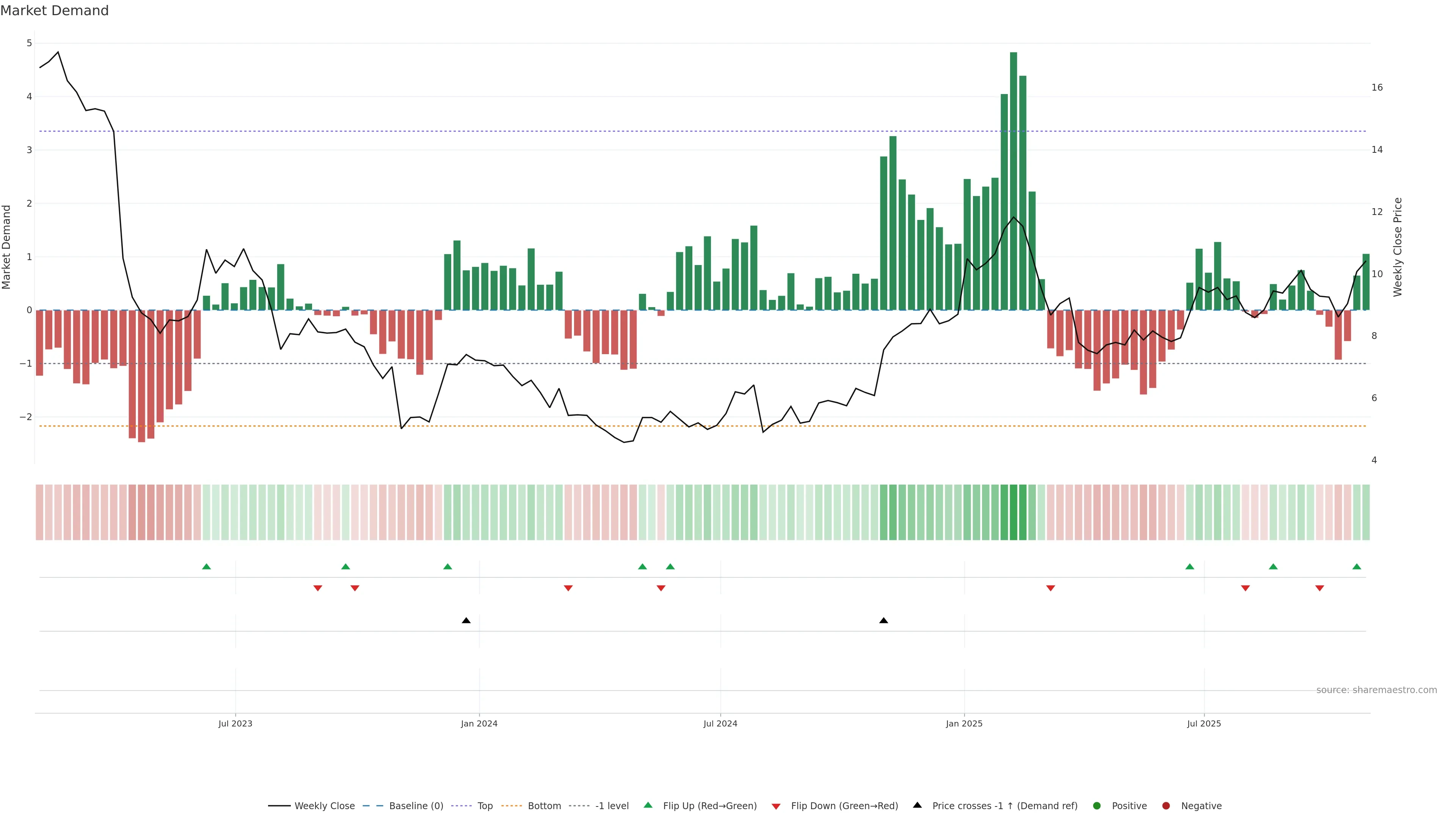
Task: Click the black triangle marker near Jan 2024
Action: (x=466, y=621)
